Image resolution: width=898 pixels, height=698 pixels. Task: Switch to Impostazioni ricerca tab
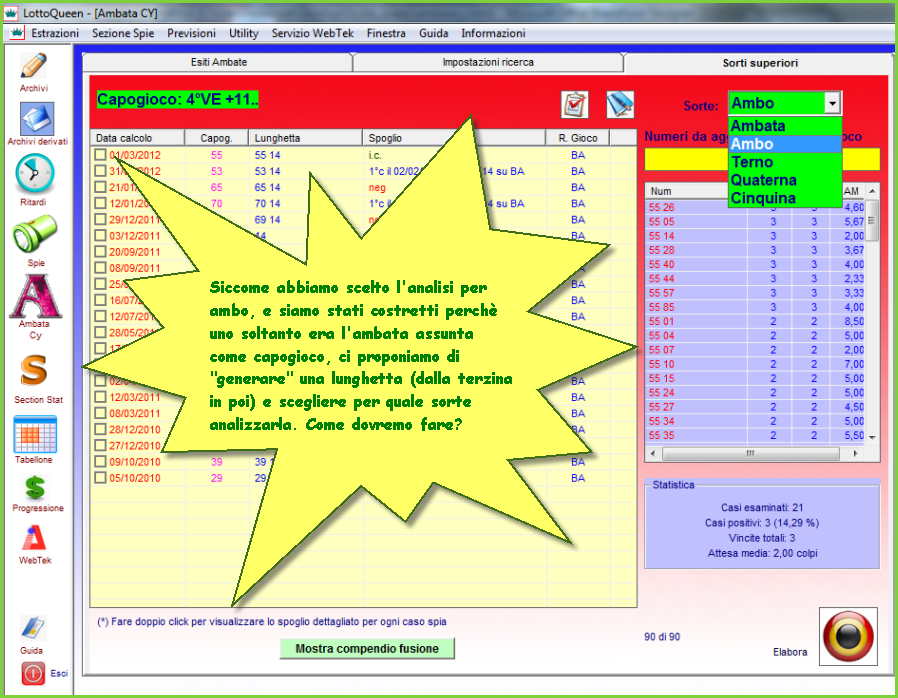click(488, 62)
